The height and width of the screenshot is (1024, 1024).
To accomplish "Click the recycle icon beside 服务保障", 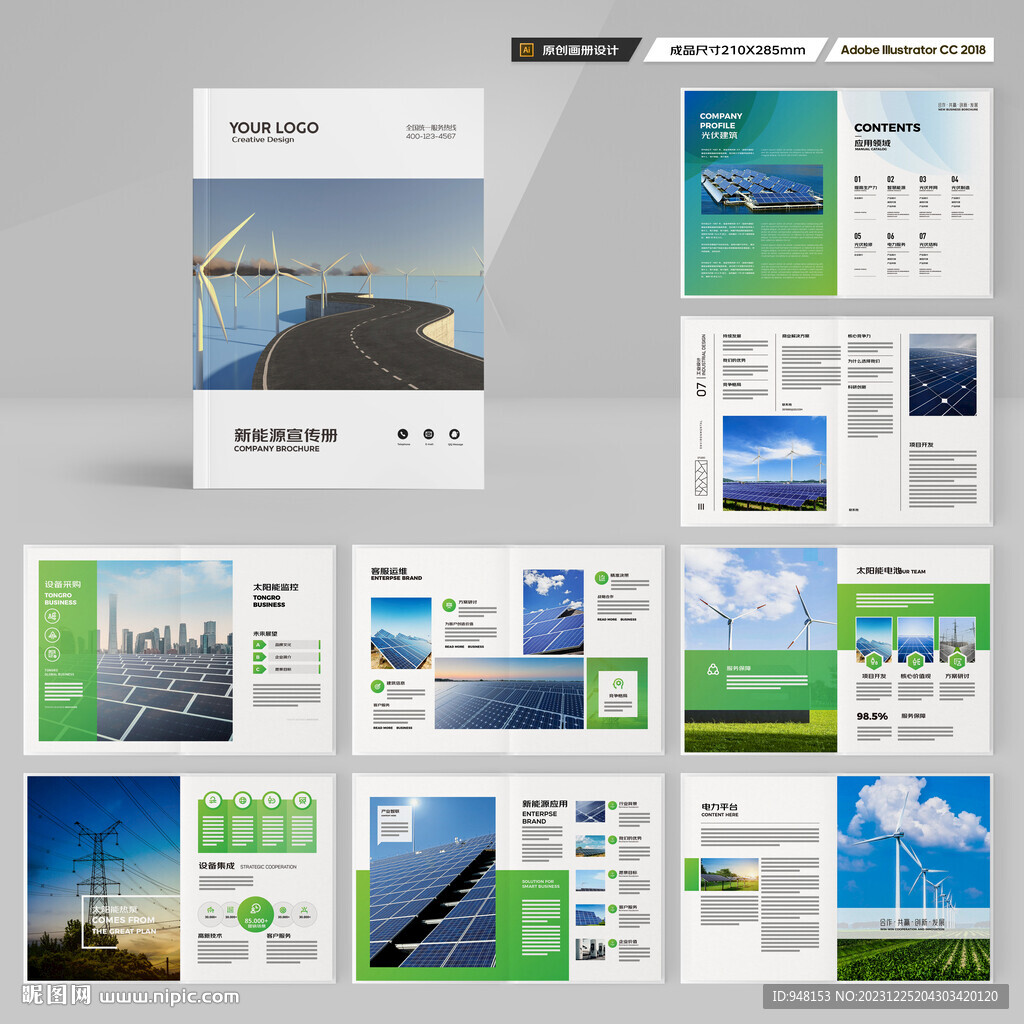I will click(713, 669).
